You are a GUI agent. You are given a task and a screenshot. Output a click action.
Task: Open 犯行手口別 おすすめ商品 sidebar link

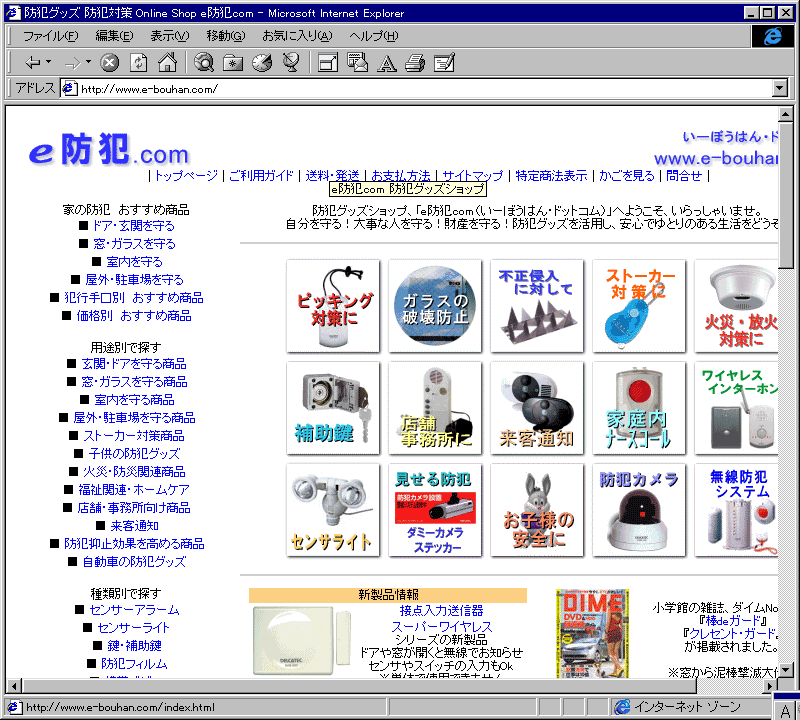pyautogui.click(x=134, y=297)
